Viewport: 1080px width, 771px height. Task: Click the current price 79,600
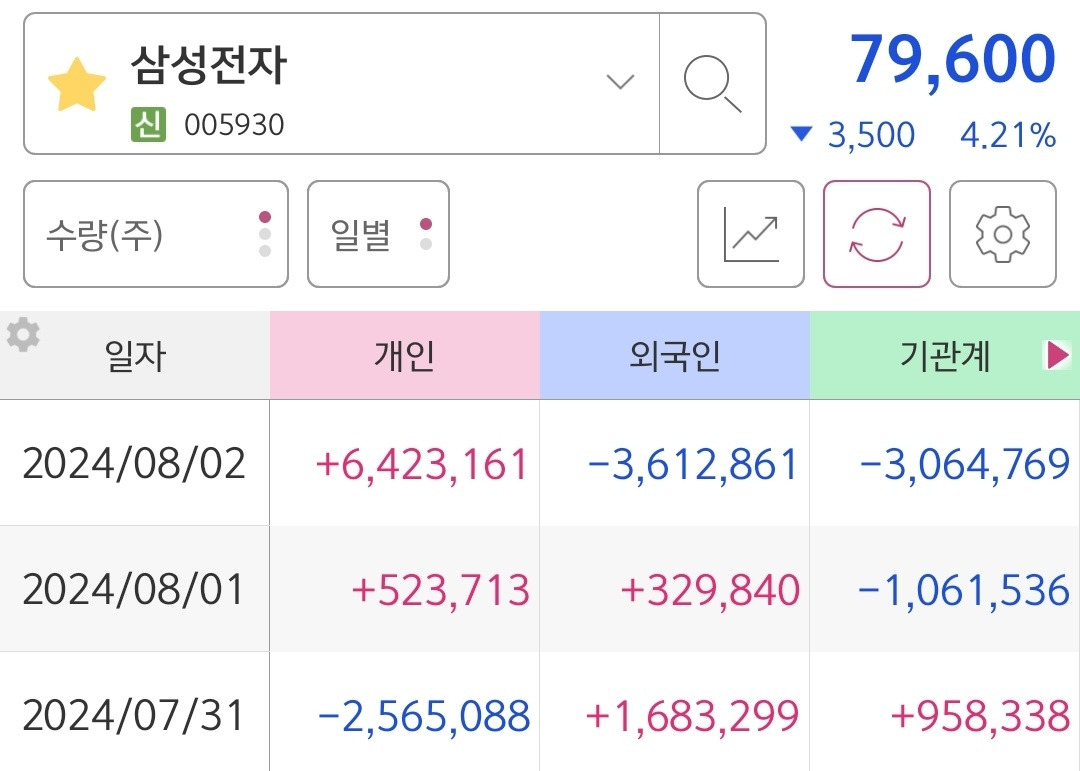953,60
